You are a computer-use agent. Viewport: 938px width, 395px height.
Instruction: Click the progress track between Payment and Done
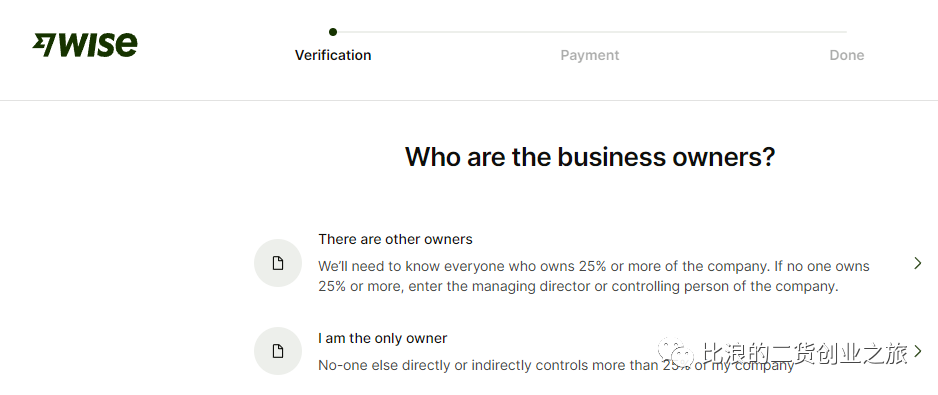pos(718,32)
